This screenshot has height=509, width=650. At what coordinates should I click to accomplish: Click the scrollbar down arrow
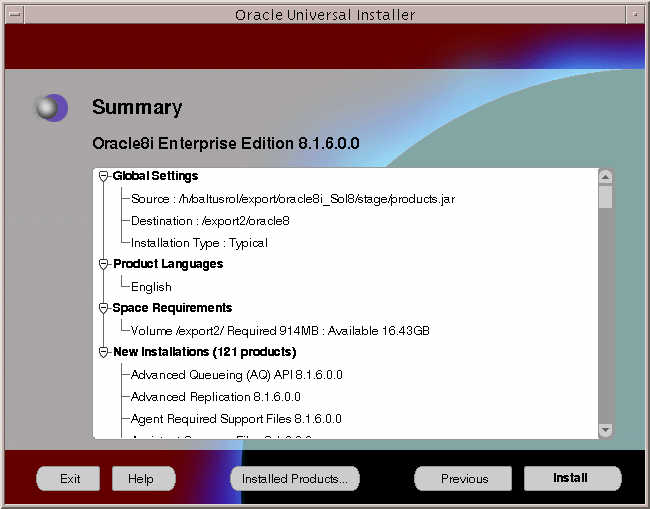point(605,430)
